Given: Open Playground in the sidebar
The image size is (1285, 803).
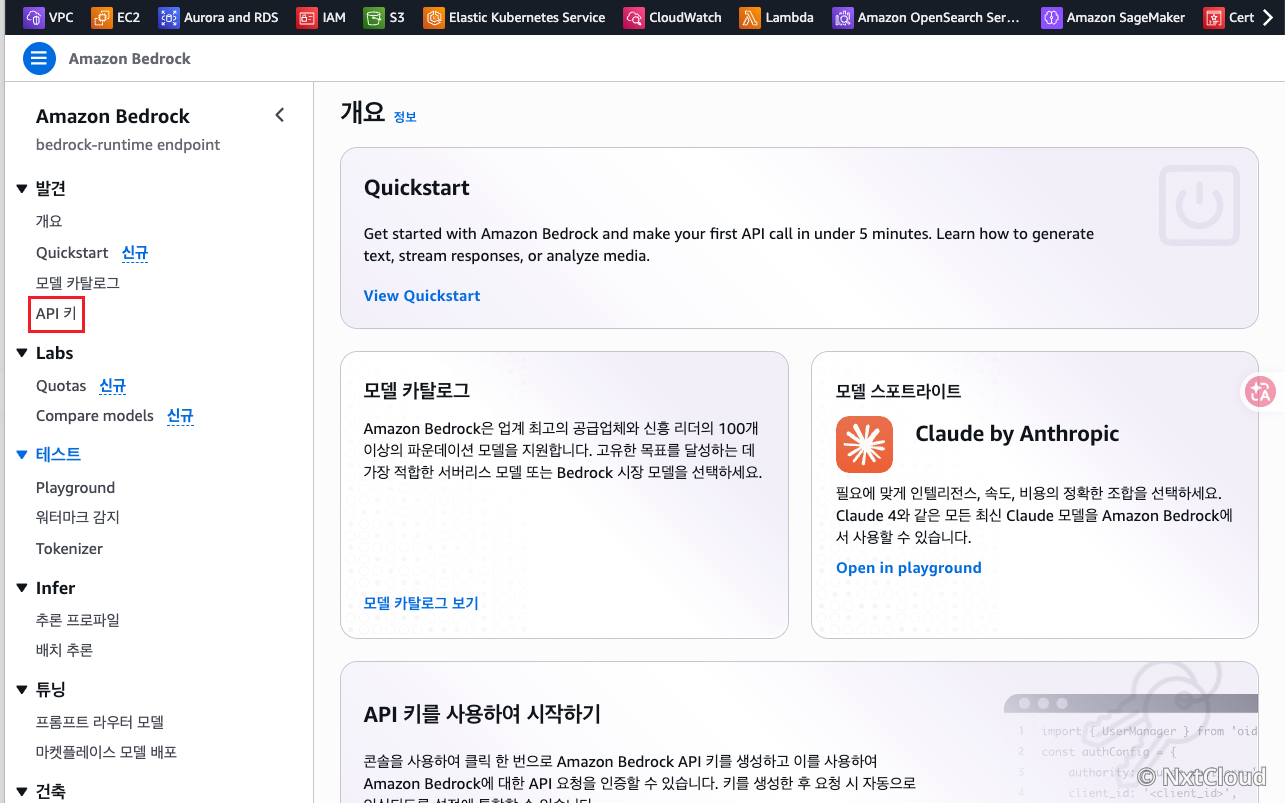Looking at the screenshot, I should click(75, 487).
